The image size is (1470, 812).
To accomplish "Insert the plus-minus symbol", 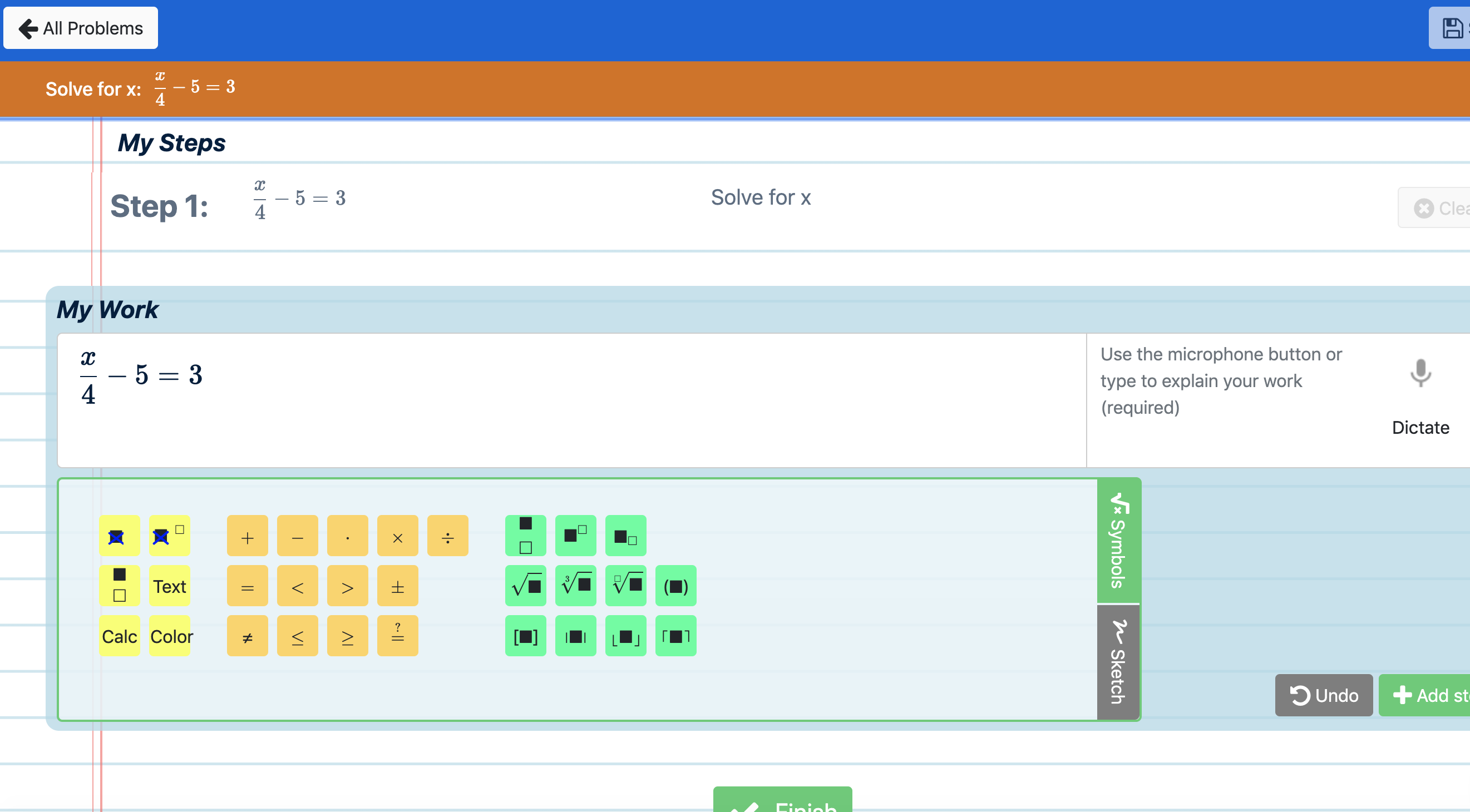I will coord(398,586).
